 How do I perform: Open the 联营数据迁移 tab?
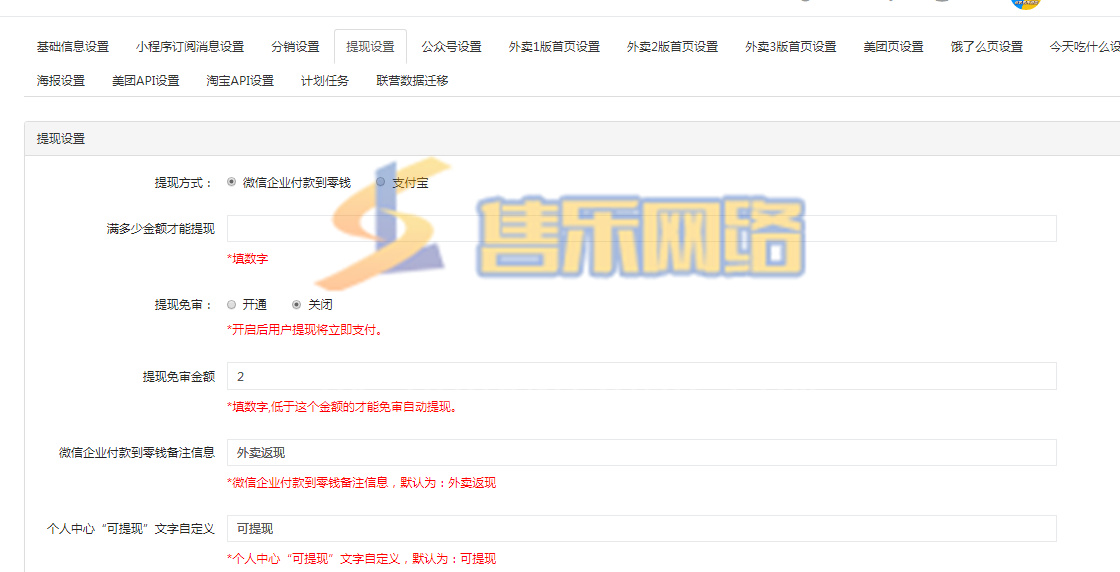[412, 81]
